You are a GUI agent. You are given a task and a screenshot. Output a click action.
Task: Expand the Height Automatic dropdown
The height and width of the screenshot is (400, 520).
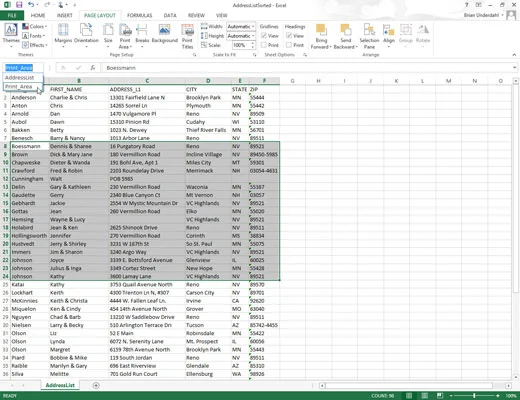click(241, 36)
